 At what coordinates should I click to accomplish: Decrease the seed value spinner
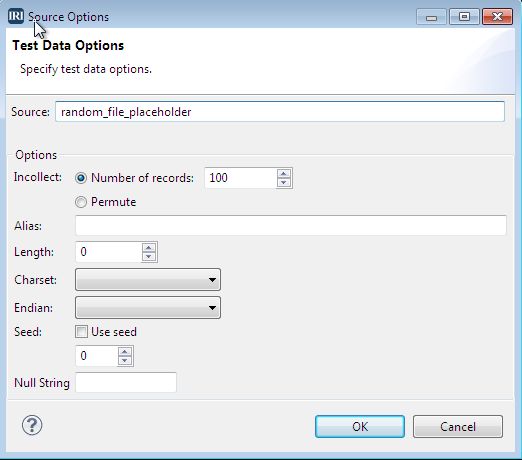pos(124,360)
